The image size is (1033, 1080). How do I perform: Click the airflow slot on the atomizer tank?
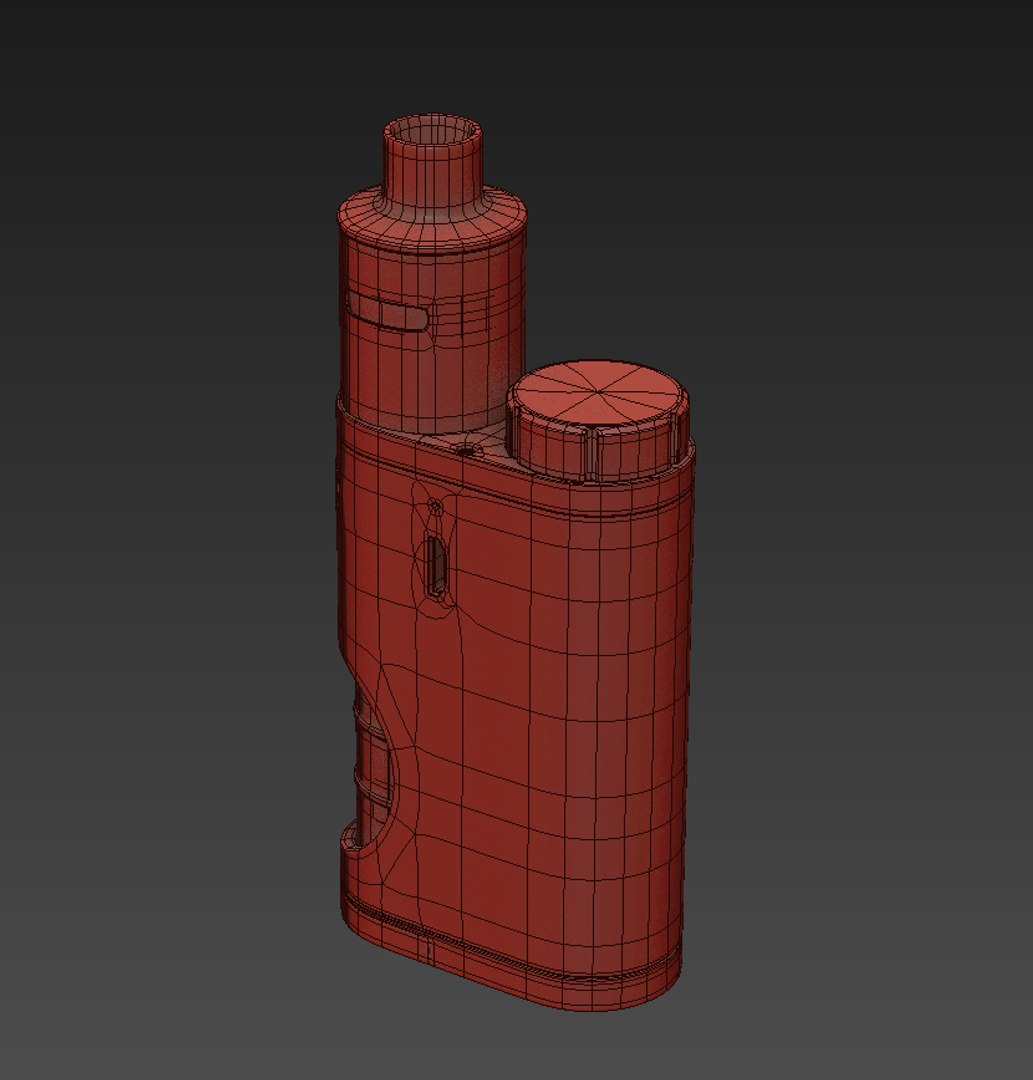pyautogui.click(x=387, y=310)
